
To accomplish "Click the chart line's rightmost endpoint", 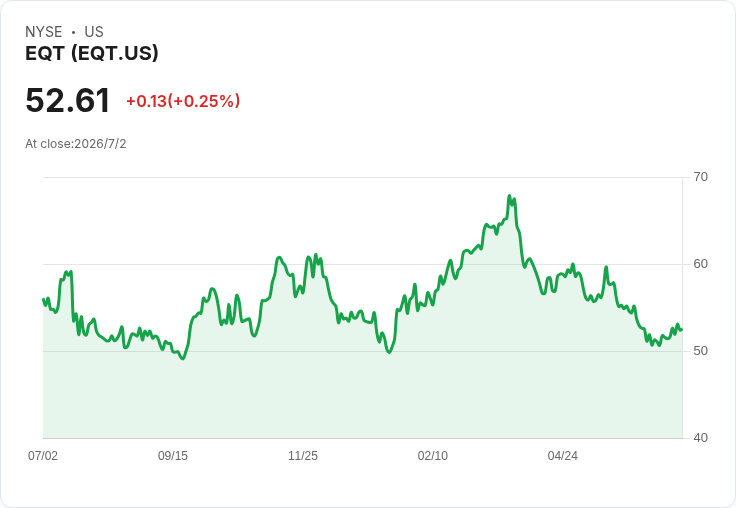I will tap(682, 330).
